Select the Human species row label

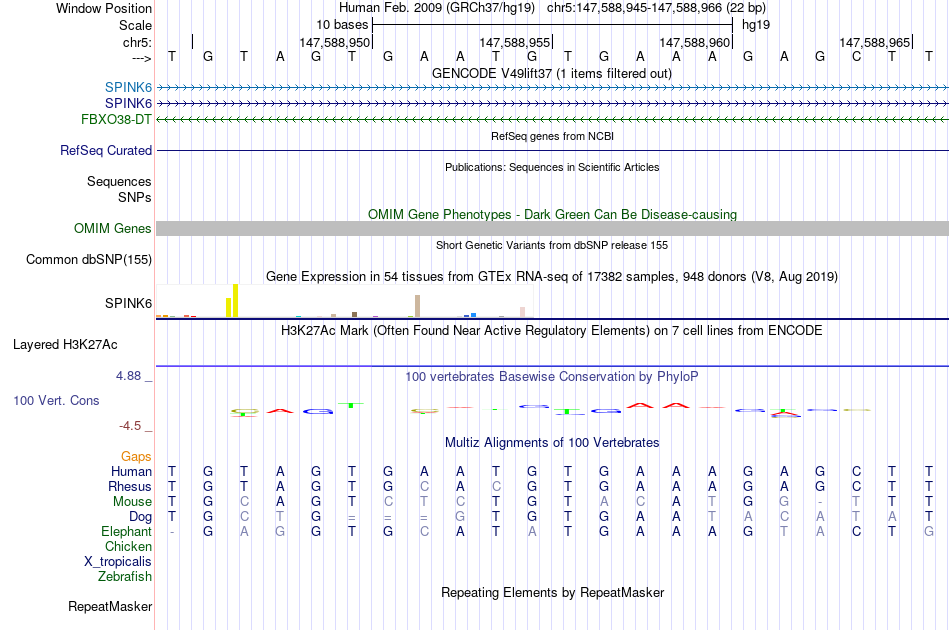(x=131, y=471)
